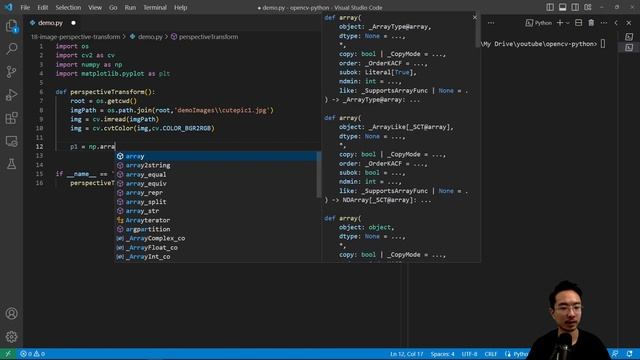The width and height of the screenshot is (640, 360).
Task: Open the launch profile dropdown arrow
Action: coord(568,23)
